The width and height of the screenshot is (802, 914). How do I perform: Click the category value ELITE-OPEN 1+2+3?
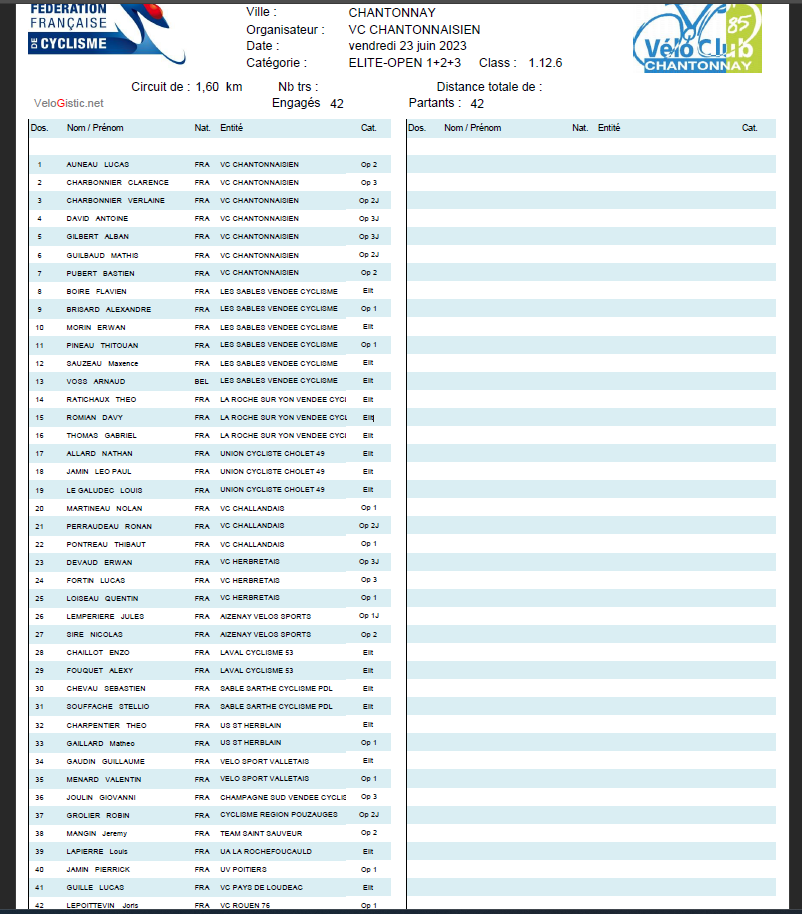(x=404, y=63)
